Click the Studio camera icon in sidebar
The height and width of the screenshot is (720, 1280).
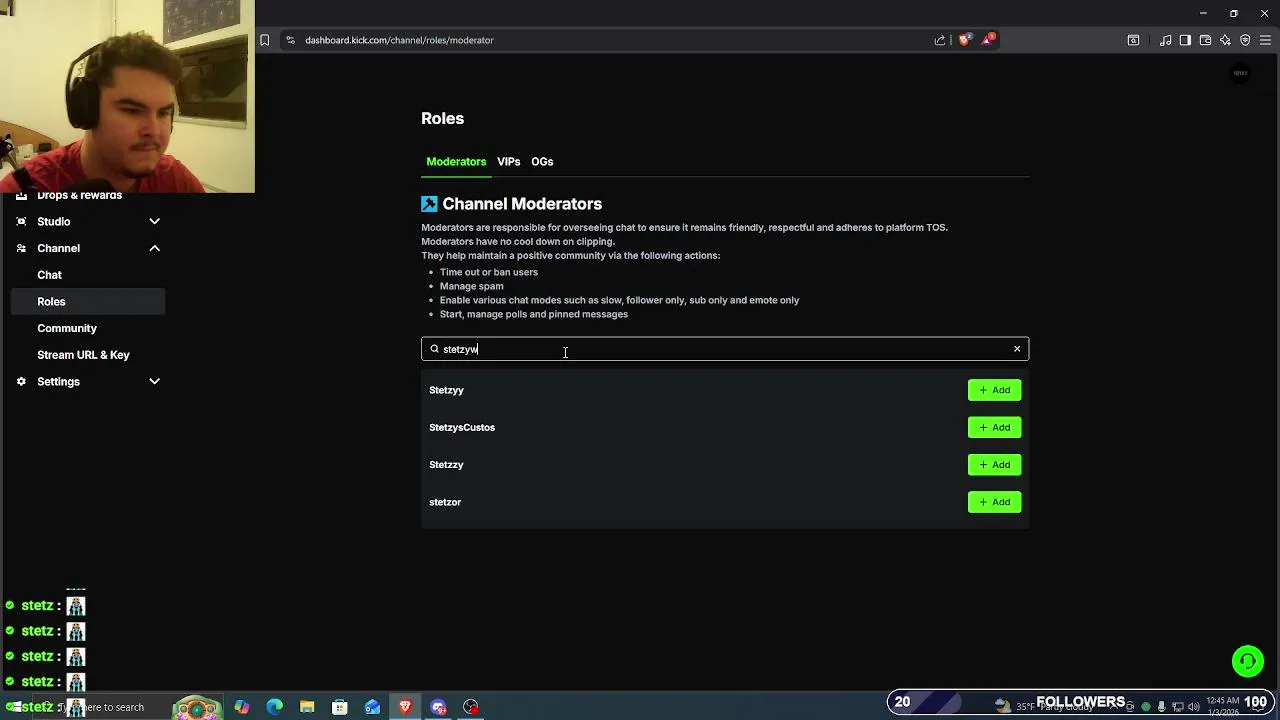pos(21,221)
